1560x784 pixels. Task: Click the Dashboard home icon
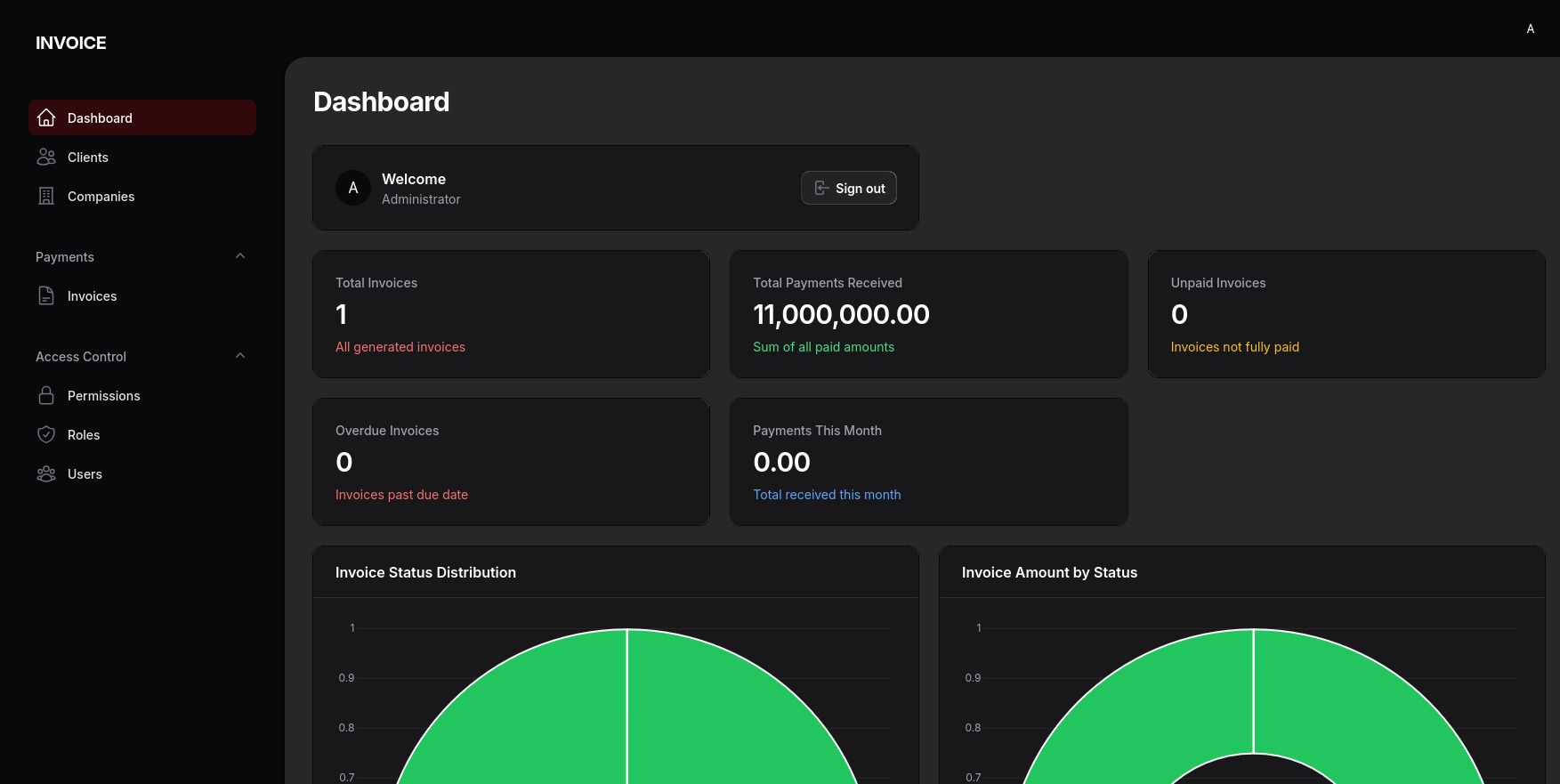click(46, 117)
